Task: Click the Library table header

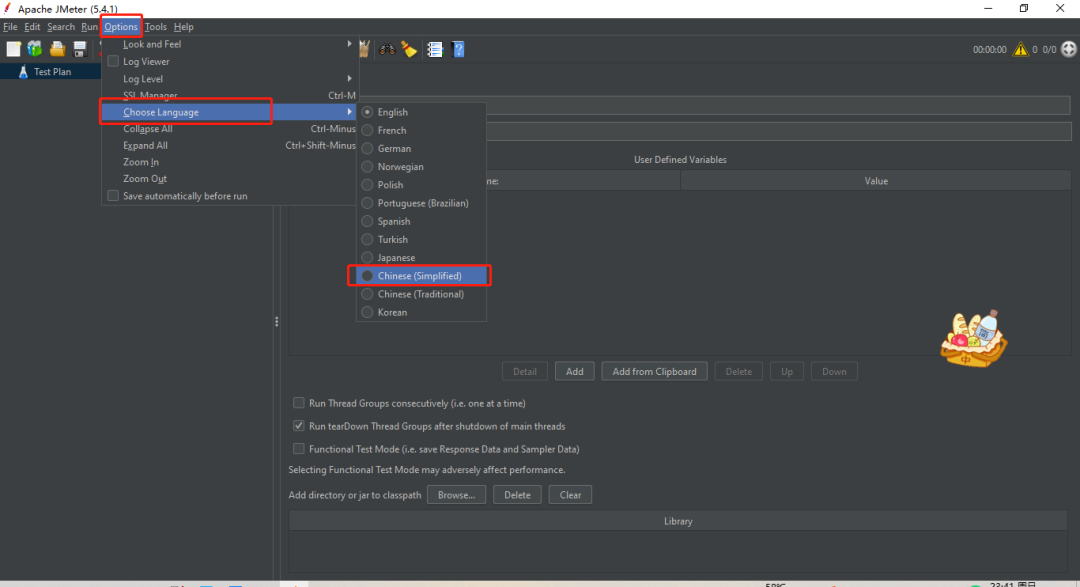Action: [678, 522]
